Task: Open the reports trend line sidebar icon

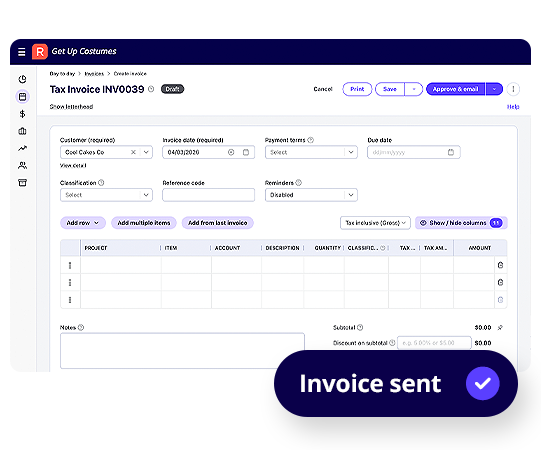Action: (x=22, y=148)
